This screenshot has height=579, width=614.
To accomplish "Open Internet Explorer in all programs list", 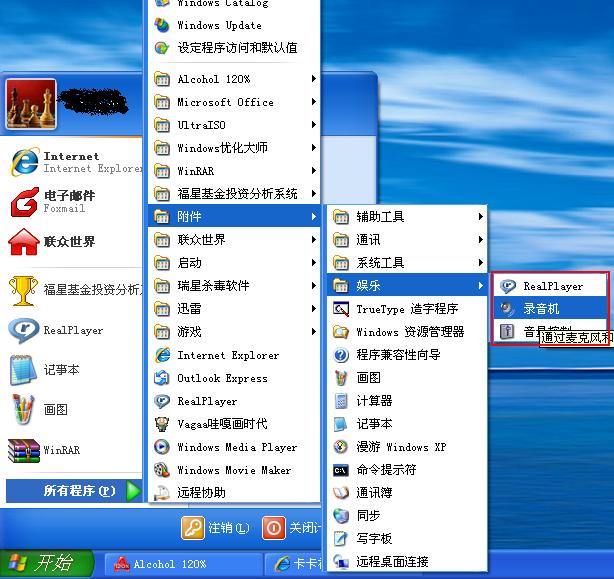I will [x=234, y=355].
